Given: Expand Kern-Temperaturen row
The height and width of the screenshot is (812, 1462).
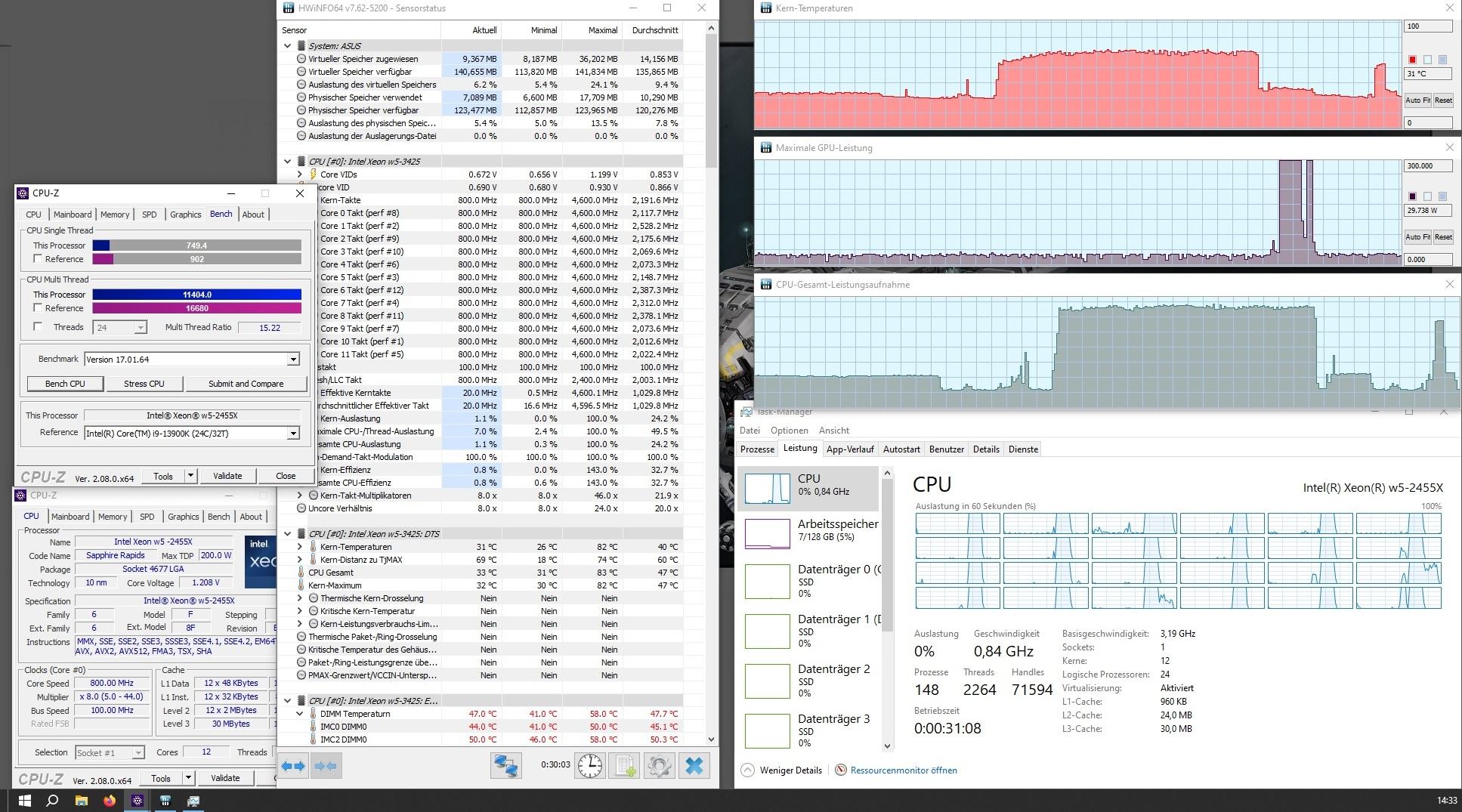Looking at the screenshot, I should [300, 547].
